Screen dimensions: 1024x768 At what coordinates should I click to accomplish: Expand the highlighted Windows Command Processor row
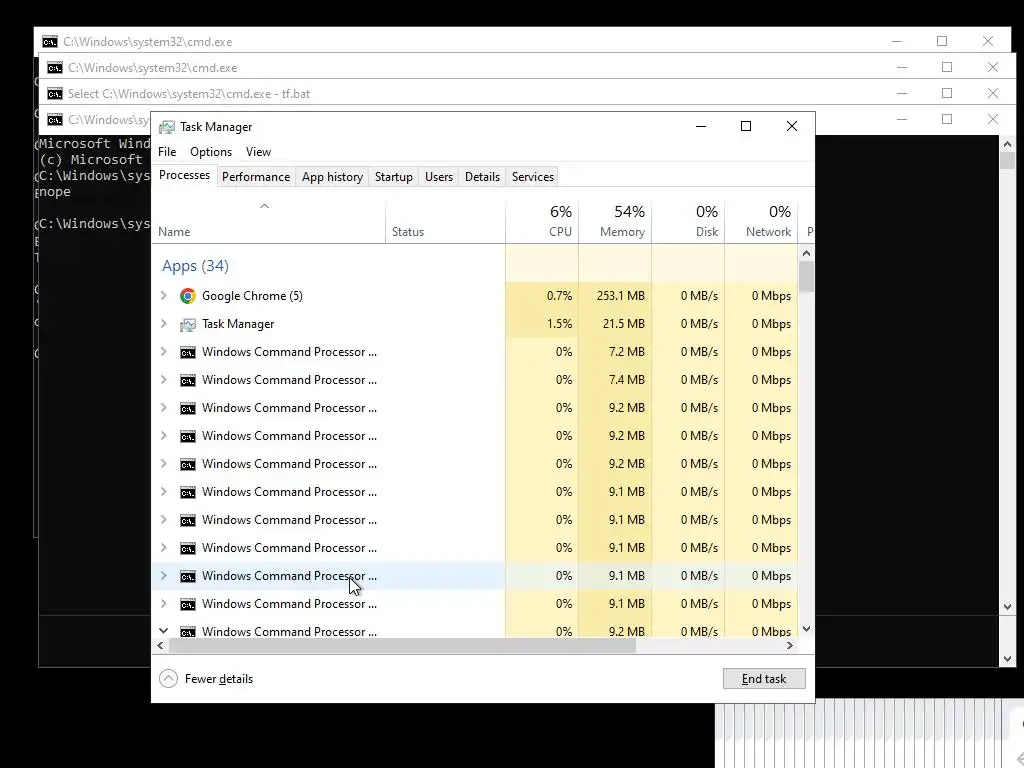tap(164, 575)
